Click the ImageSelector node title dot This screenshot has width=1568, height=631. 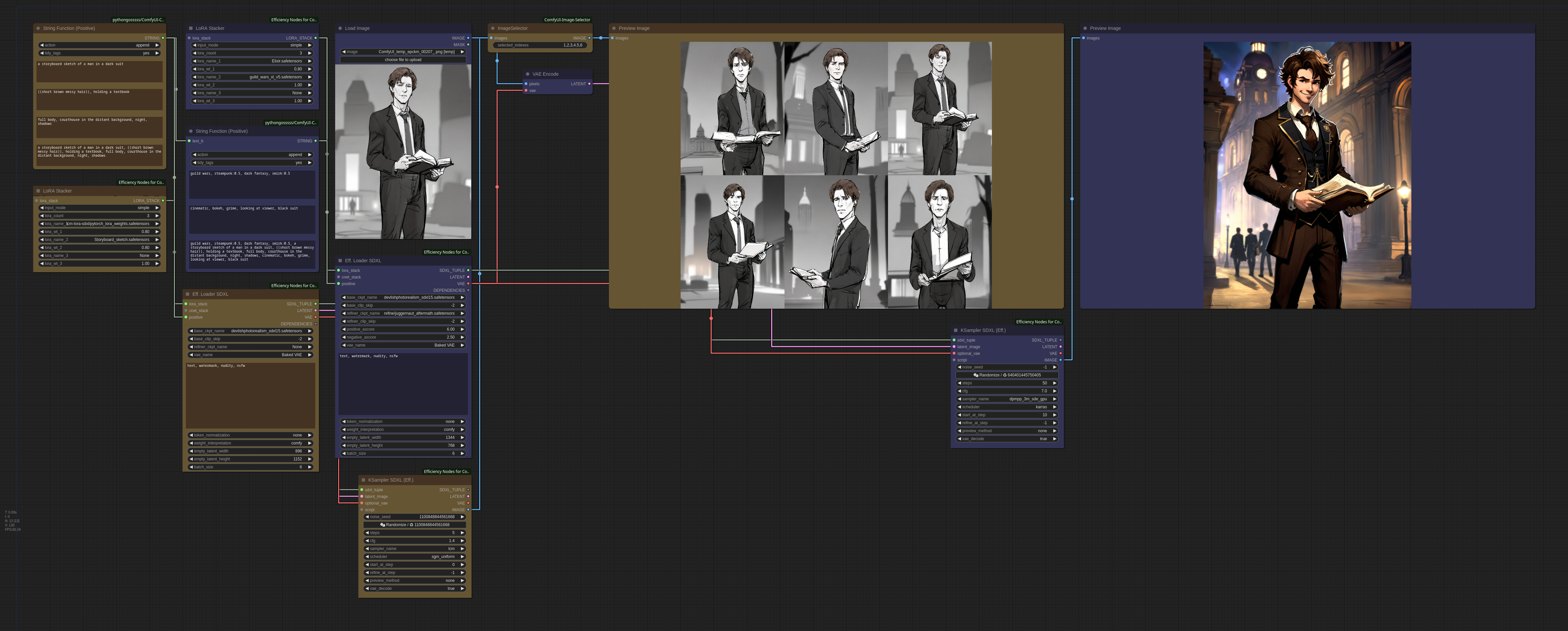click(492, 28)
